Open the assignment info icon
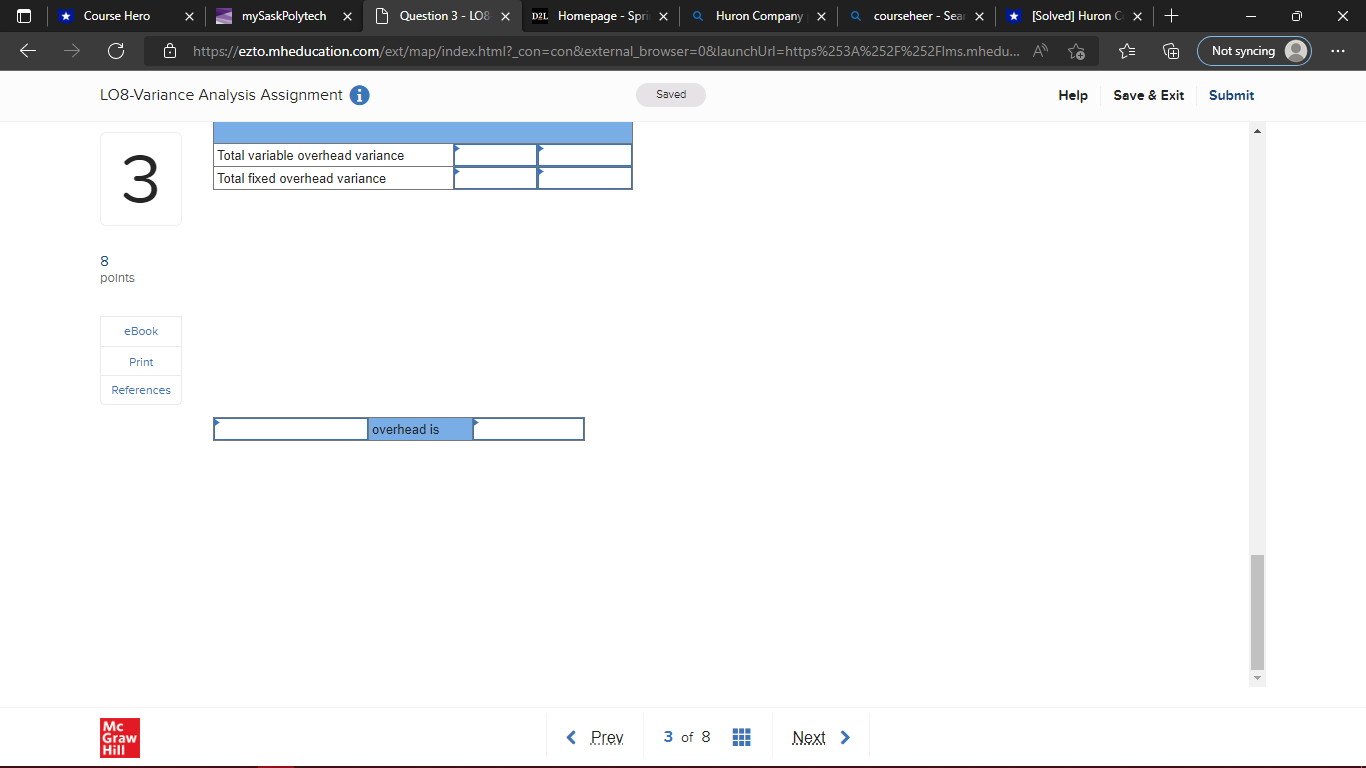1366x768 pixels. (359, 96)
